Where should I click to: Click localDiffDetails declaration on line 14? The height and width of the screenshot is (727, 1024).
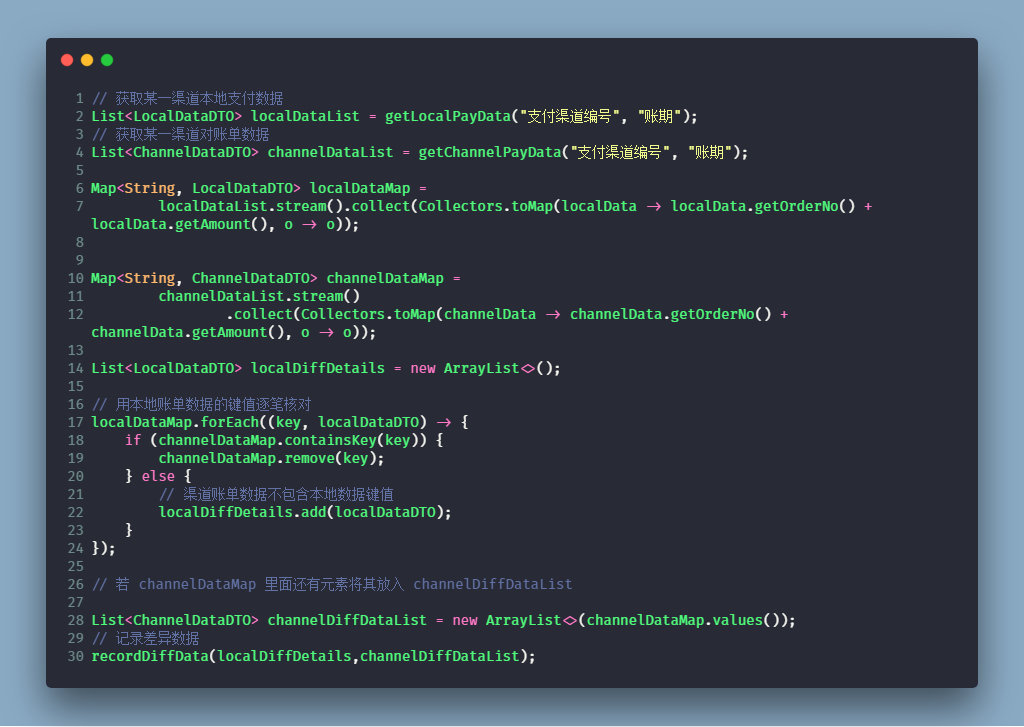[x=317, y=368]
